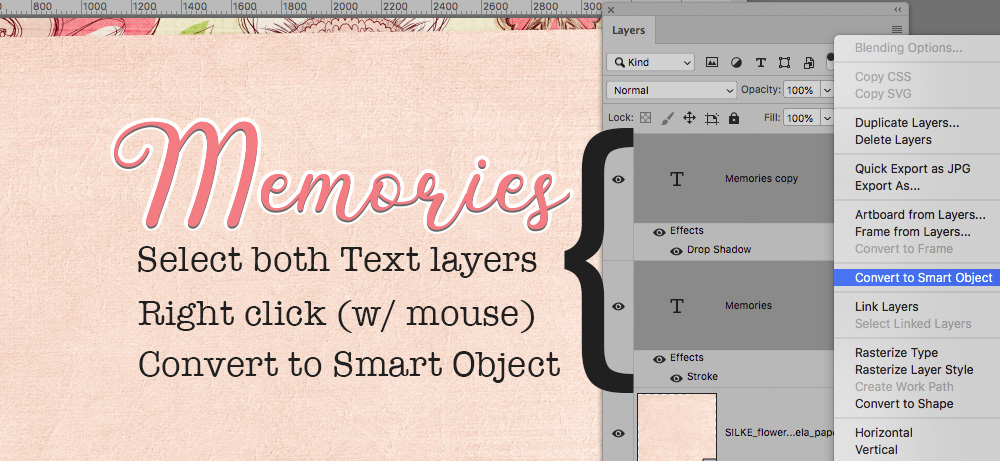Collapse Layers panel with double-arrow icon

[x=898, y=10]
